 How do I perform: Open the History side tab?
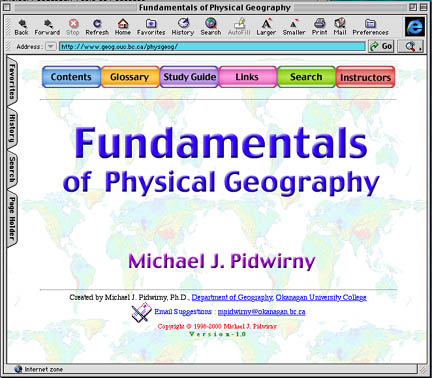click(12, 128)
